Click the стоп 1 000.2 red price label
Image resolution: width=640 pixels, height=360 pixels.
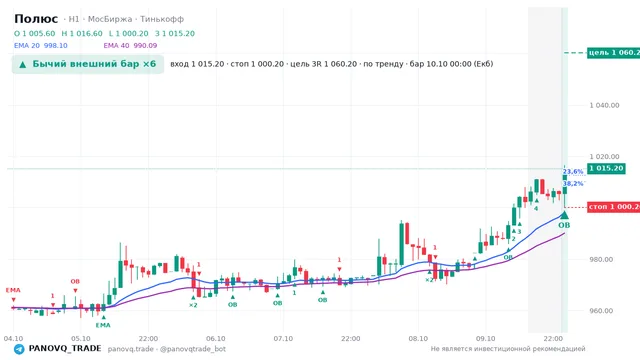(x=613, y=207)
